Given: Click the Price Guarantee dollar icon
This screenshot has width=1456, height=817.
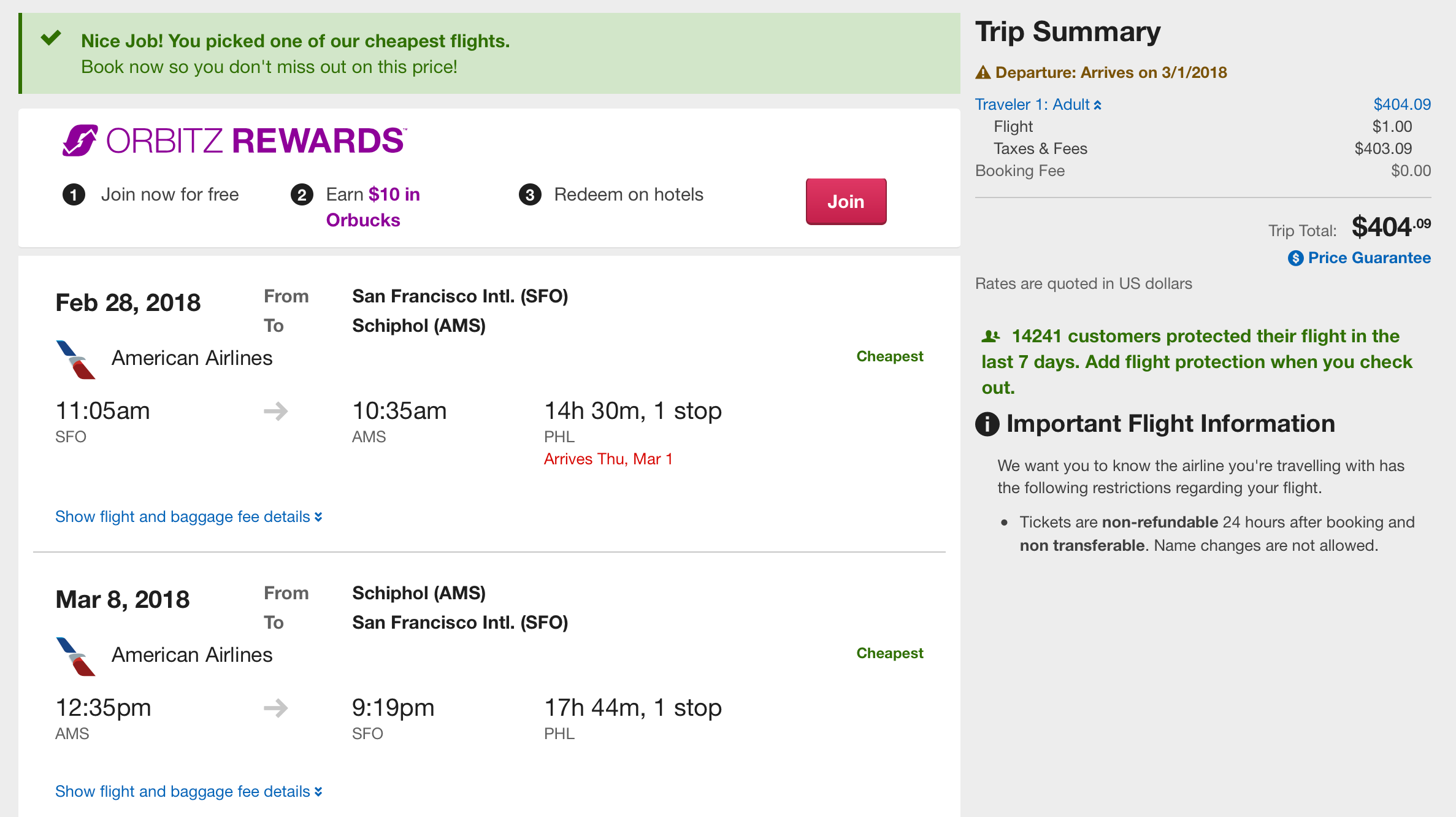Looking at the screenshot, I should tap(1295, 258).
